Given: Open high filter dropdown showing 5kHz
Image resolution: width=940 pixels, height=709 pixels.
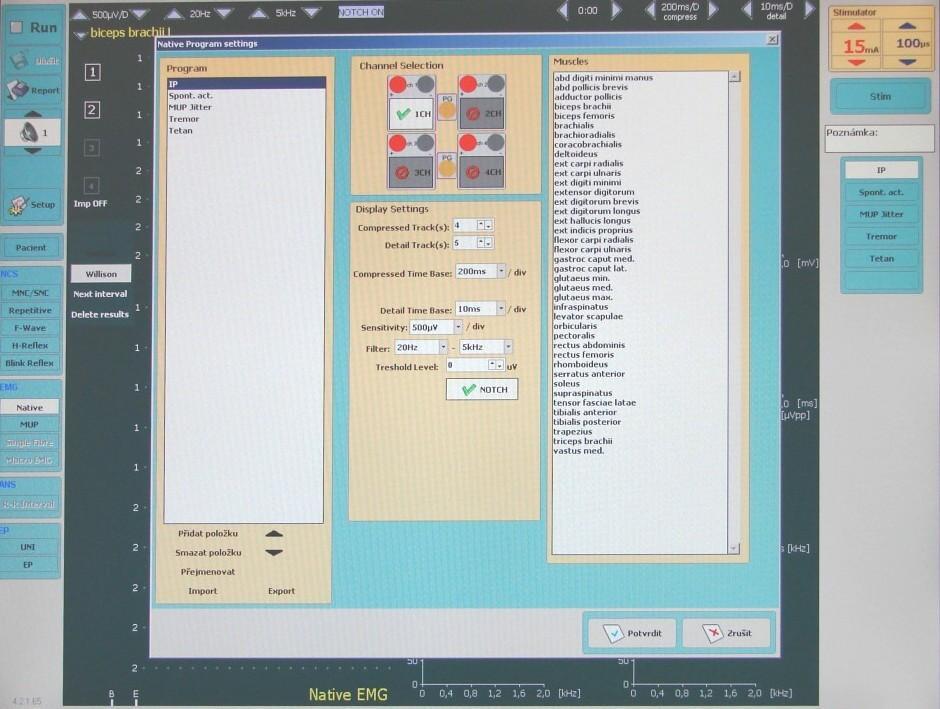Looking at the screenshot, I should click(508, 346).
